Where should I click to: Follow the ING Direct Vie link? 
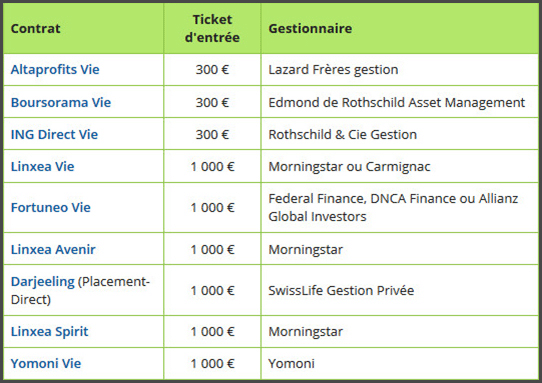click(x=54, y=134)
